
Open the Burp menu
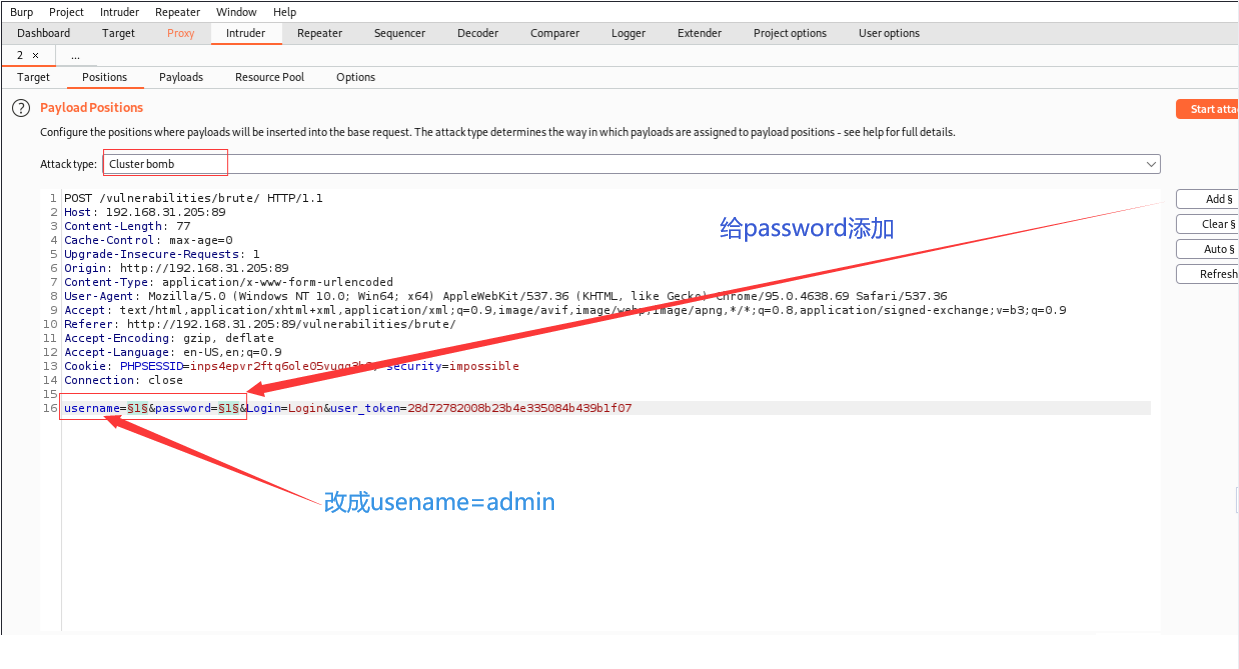coord(21,12)
